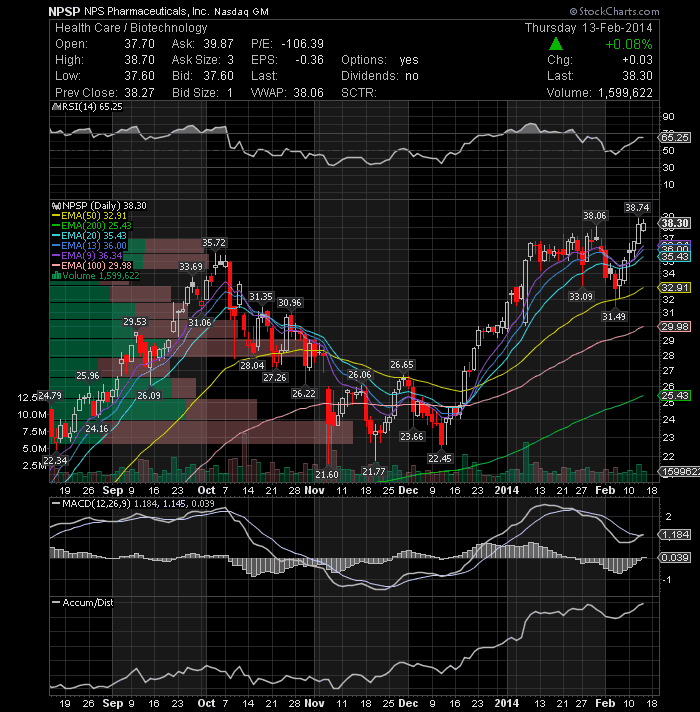Click the 33.69 price label

point(191,267)
